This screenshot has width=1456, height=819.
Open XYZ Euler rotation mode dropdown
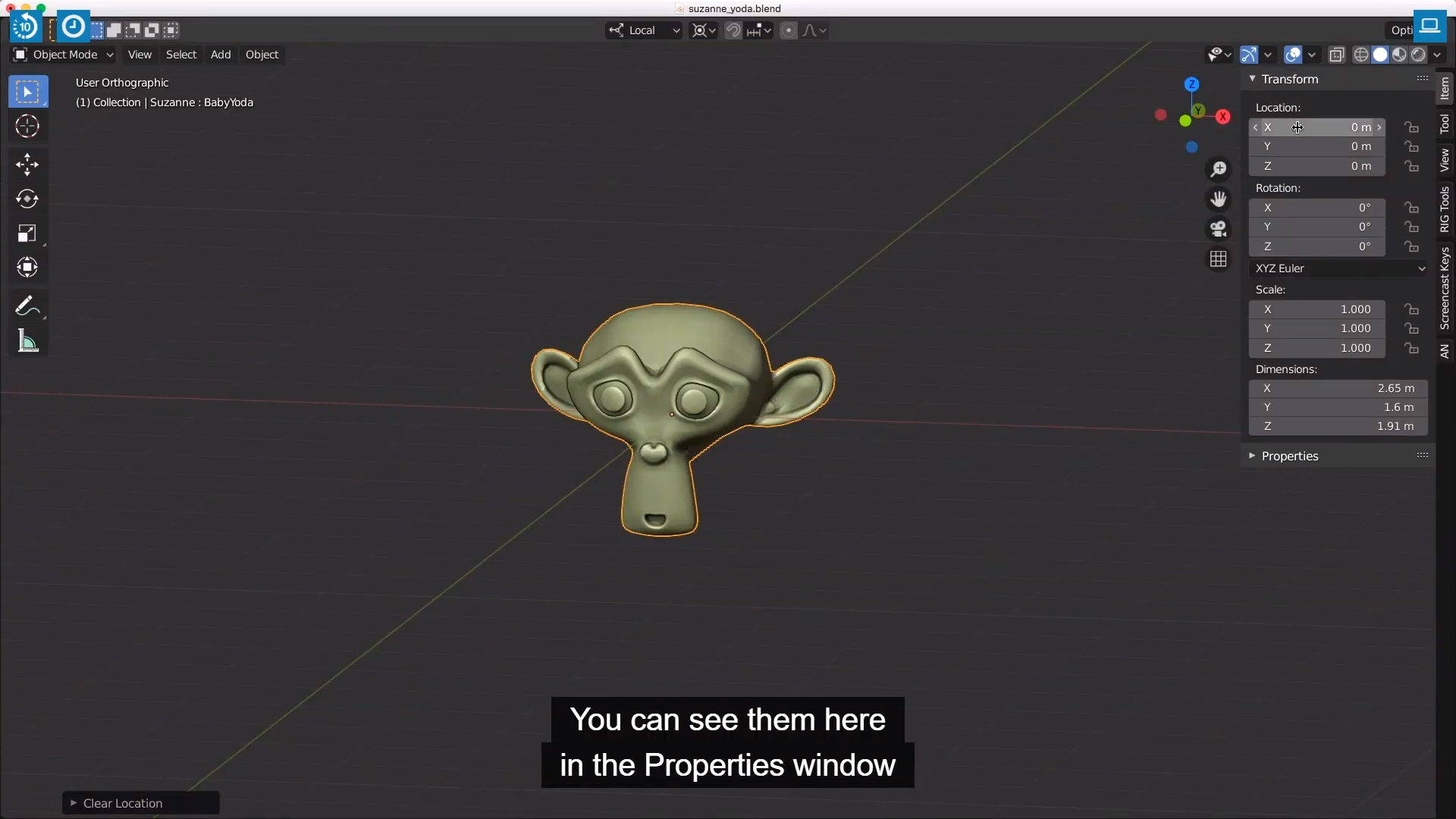[x=1339, y=268]
